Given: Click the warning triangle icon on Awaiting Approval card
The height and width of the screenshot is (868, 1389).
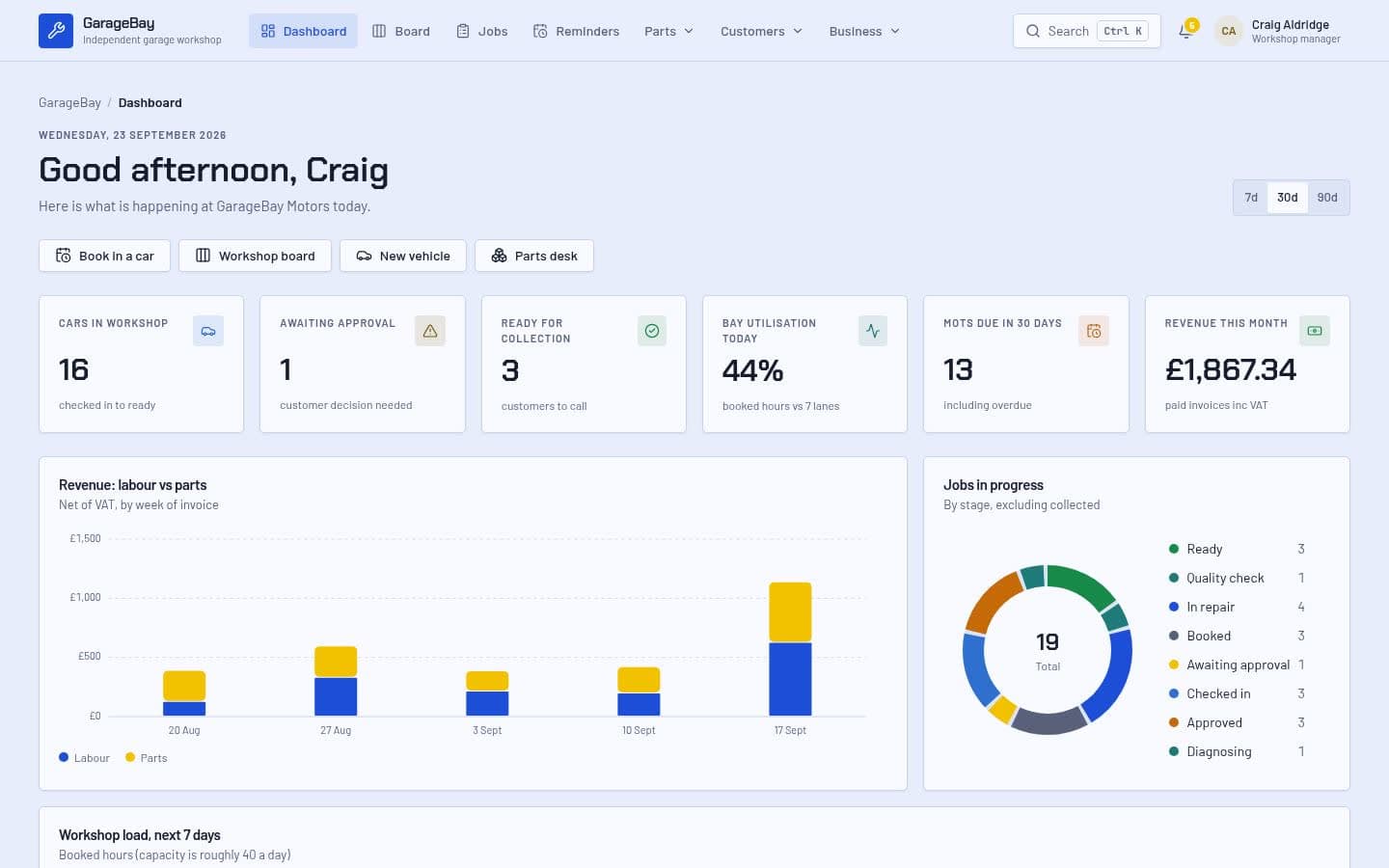Looking at the screenshot, I should pyautogui.click(x=430, y=331).
